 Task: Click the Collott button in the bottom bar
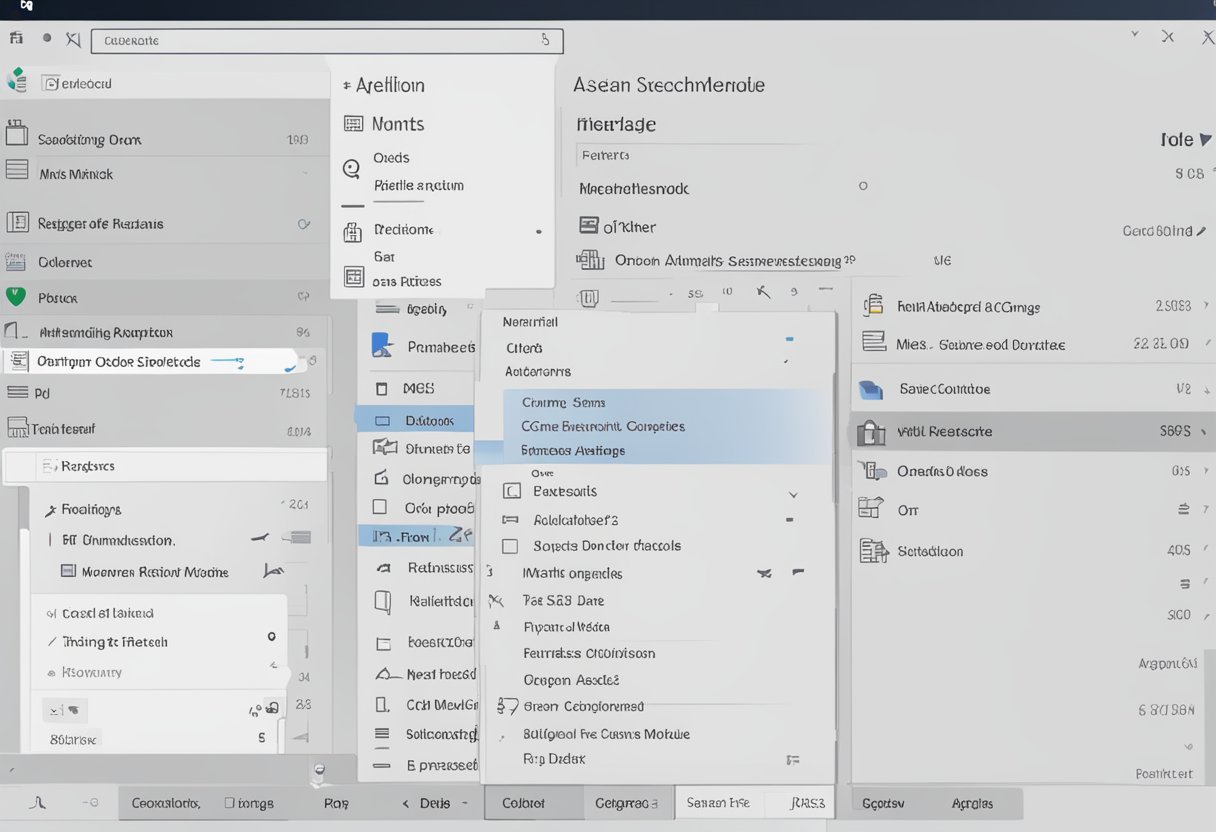[x=531, y=802]
